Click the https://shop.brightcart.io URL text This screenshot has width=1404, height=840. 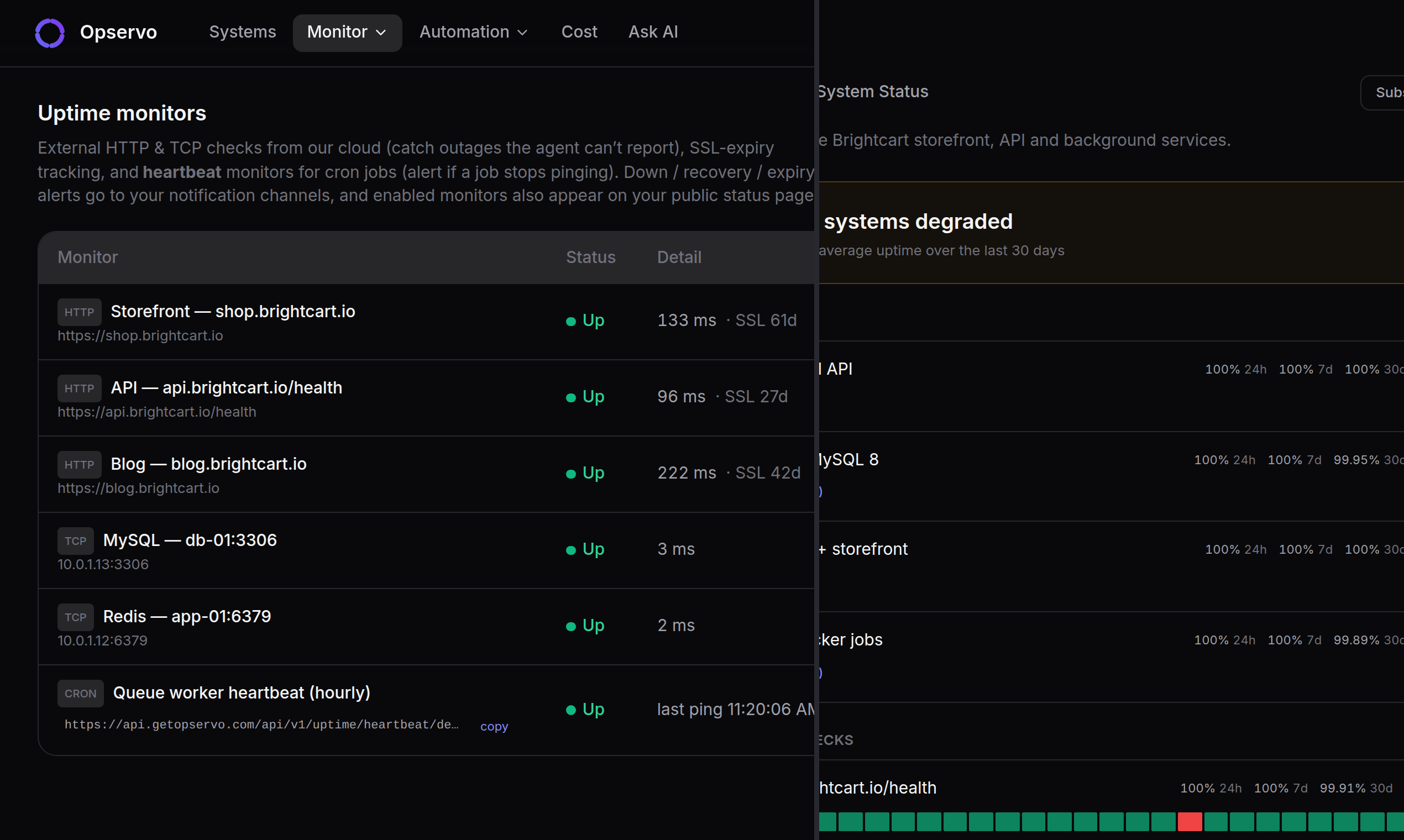click(140, 335)
